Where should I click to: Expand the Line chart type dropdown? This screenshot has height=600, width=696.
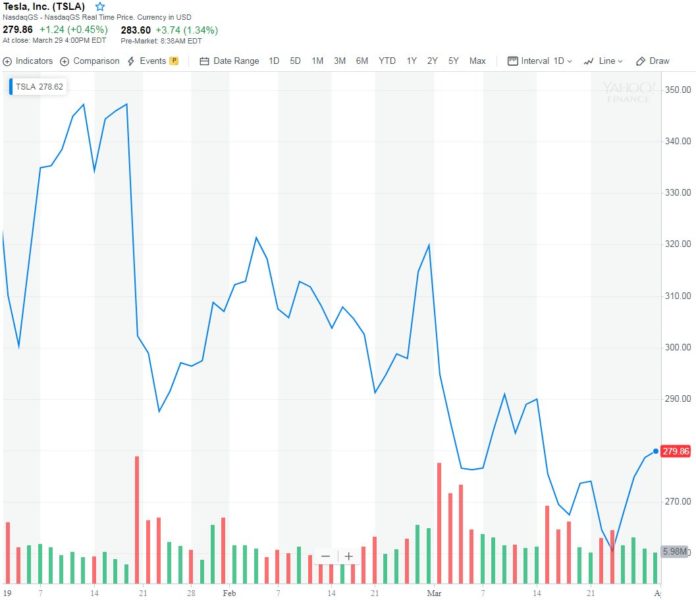[x=605, y=61]
